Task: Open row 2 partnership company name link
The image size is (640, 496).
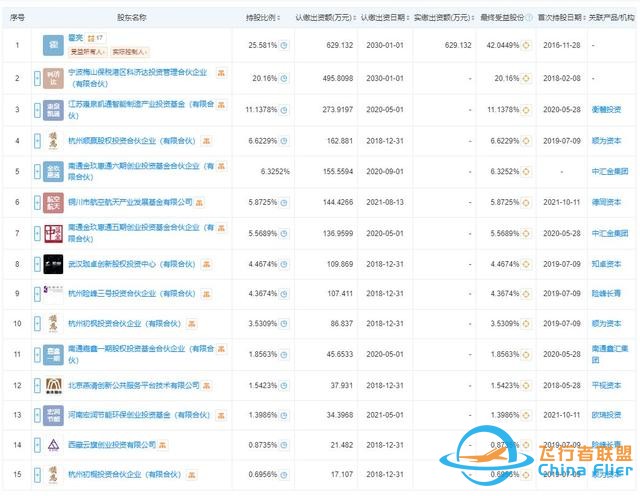Action: tap(138, 78)
